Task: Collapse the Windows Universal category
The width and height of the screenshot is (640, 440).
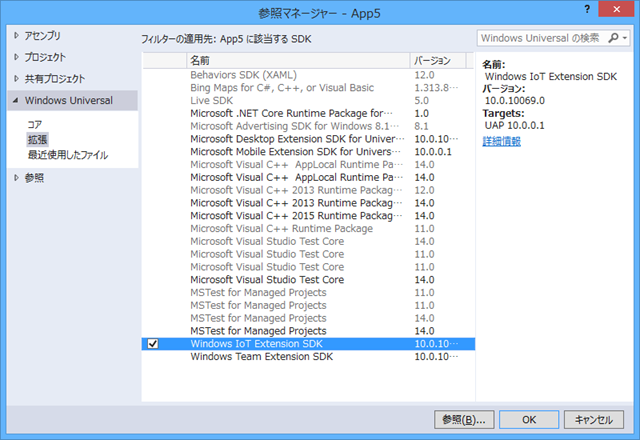Action: [x=15, y=101]
